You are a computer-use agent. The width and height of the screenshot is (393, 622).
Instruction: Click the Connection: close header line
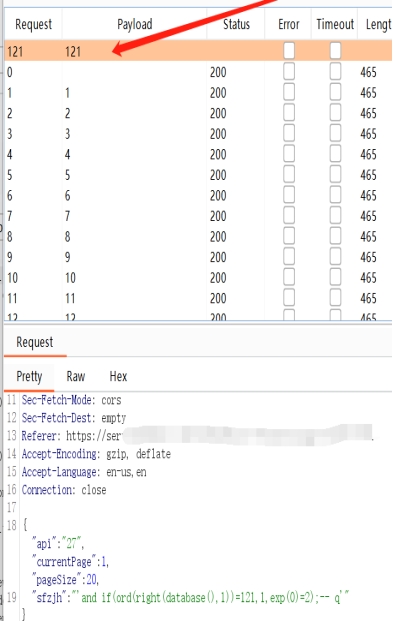click(x=64, y=490)
